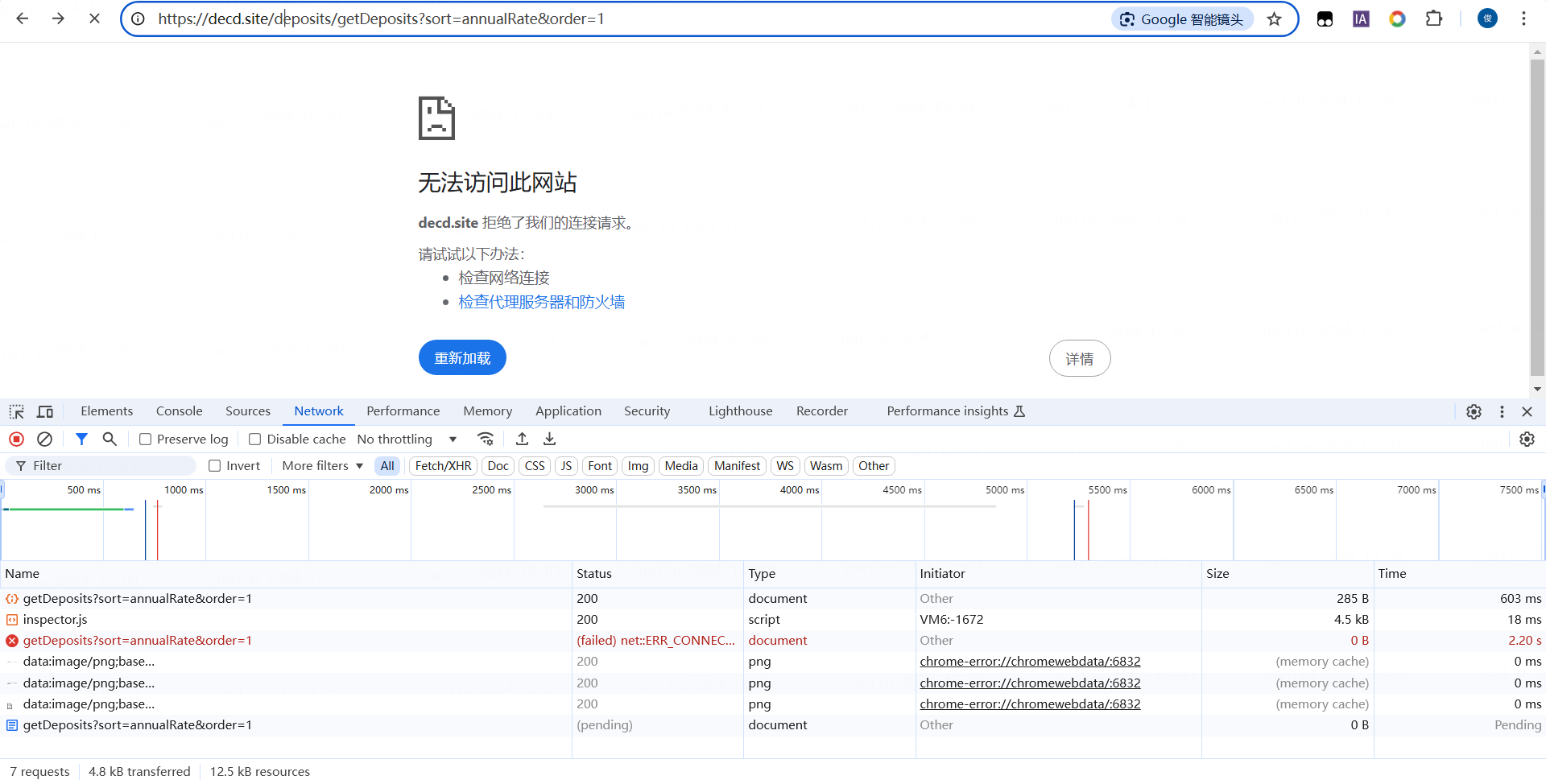Stop recording the network log
1546x784 pixels.
[x=16, y=439]
